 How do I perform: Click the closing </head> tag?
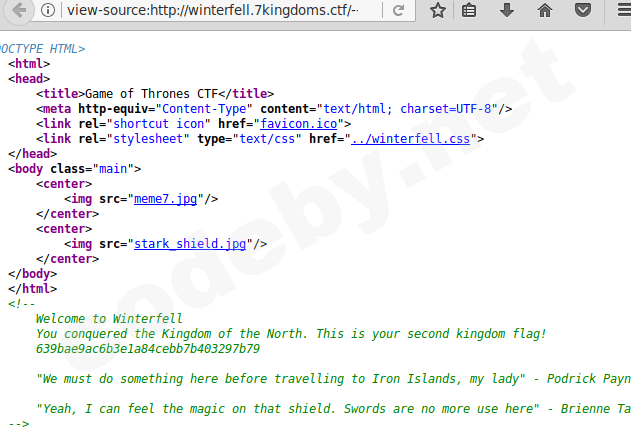tap(33, 154)
